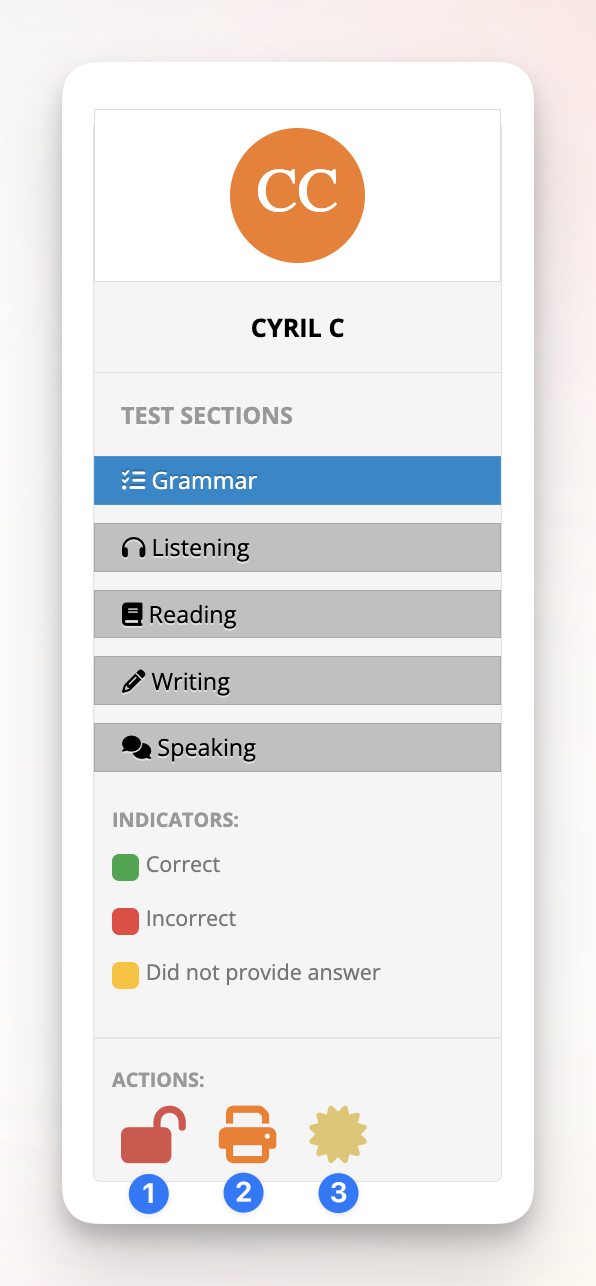Screen dimensions: 596x1286
Task: Click the checklist icon beside Grammar
Action: tap(133, 480)
